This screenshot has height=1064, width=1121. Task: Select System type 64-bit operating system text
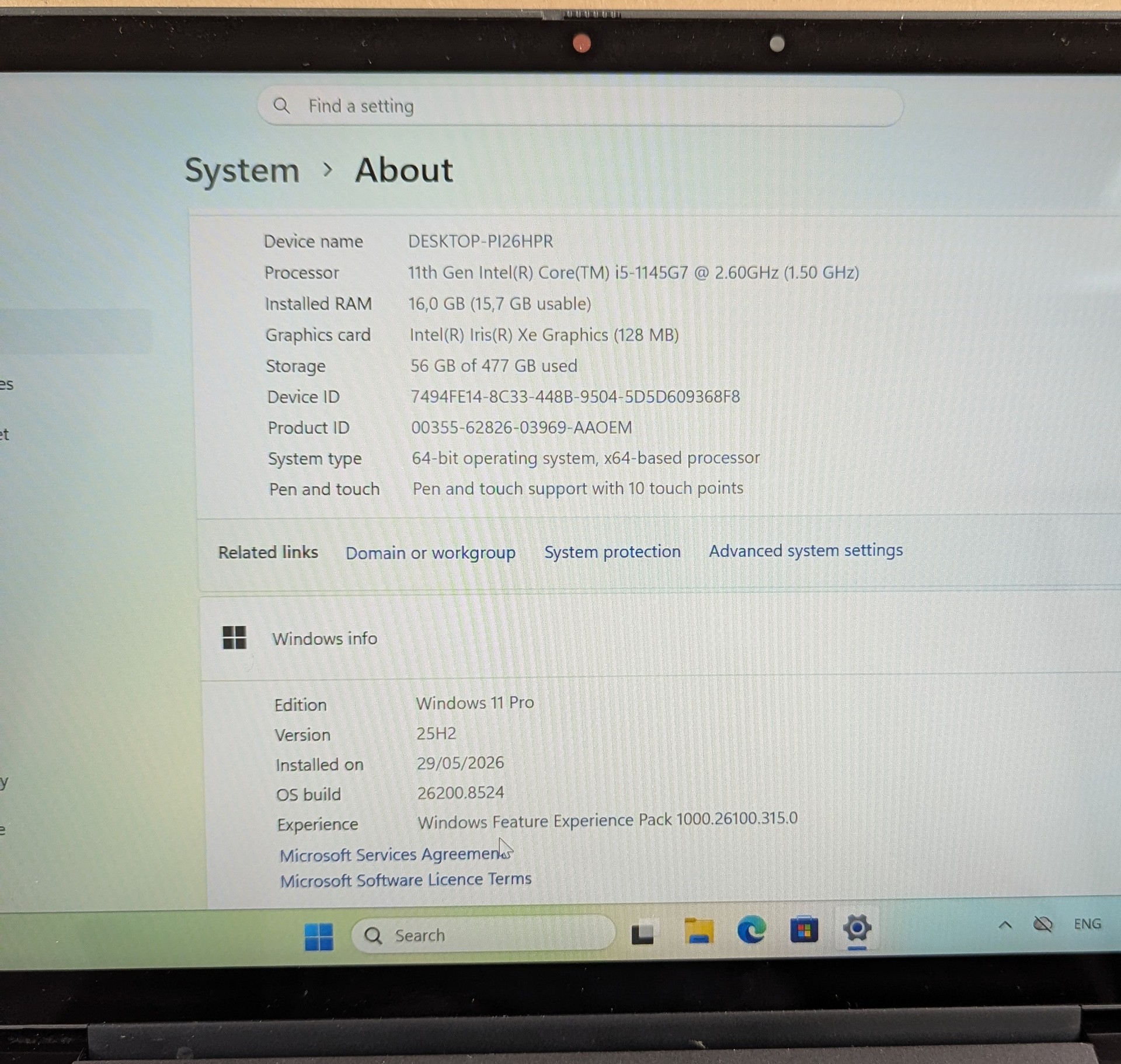(586, 458)
